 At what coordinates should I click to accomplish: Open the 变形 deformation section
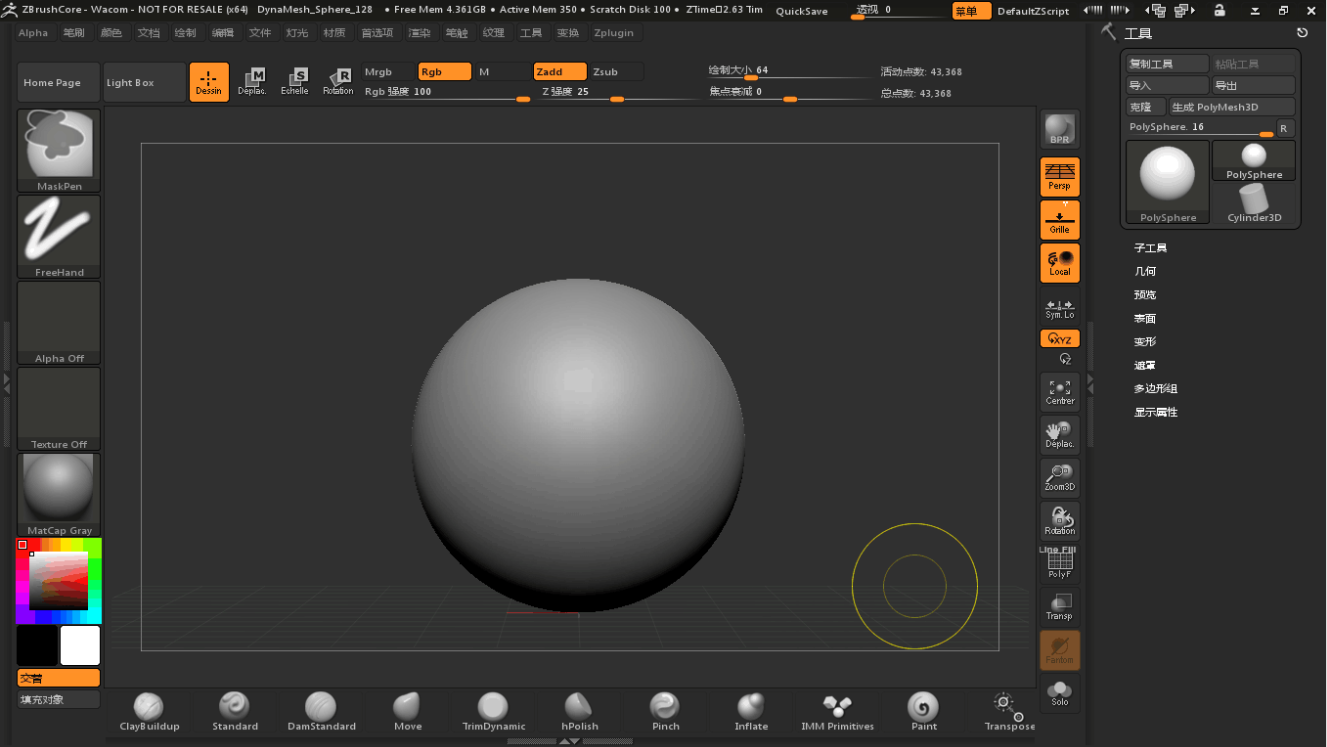coord(1145,342)
